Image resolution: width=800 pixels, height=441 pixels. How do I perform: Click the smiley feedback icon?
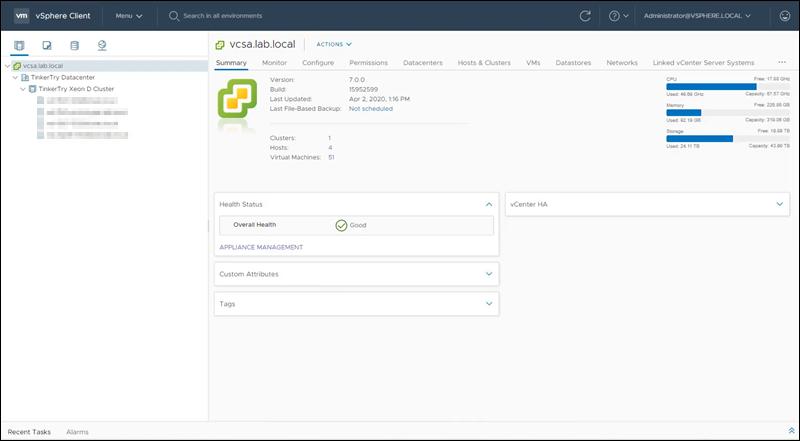click(784, 16)
